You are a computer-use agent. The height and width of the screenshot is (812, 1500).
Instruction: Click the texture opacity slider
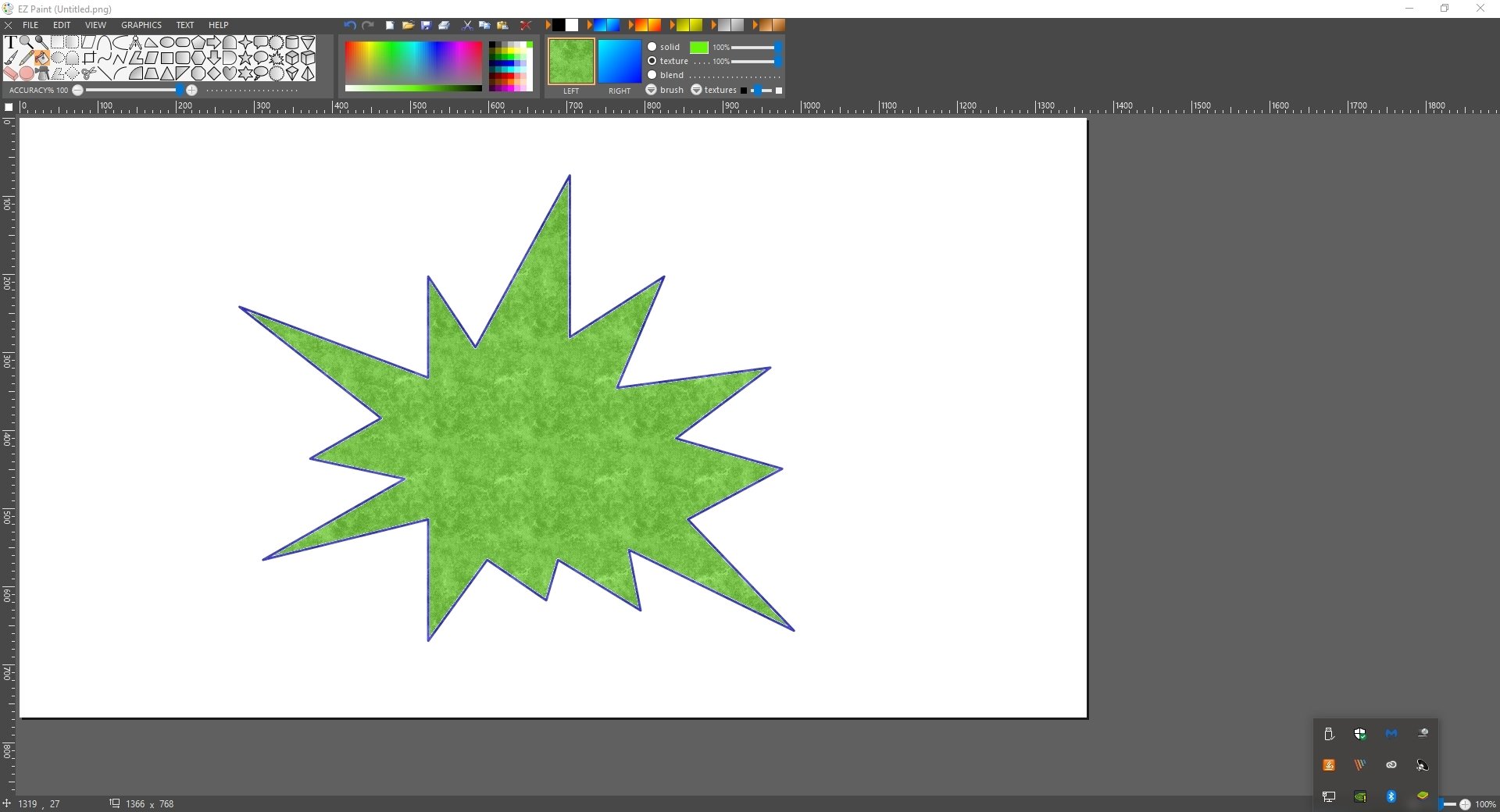[x=755, y=62]
